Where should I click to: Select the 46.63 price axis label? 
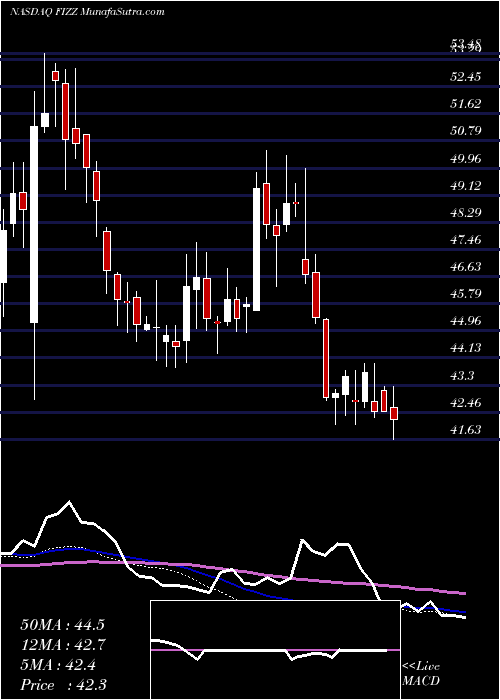pos(466,267)
